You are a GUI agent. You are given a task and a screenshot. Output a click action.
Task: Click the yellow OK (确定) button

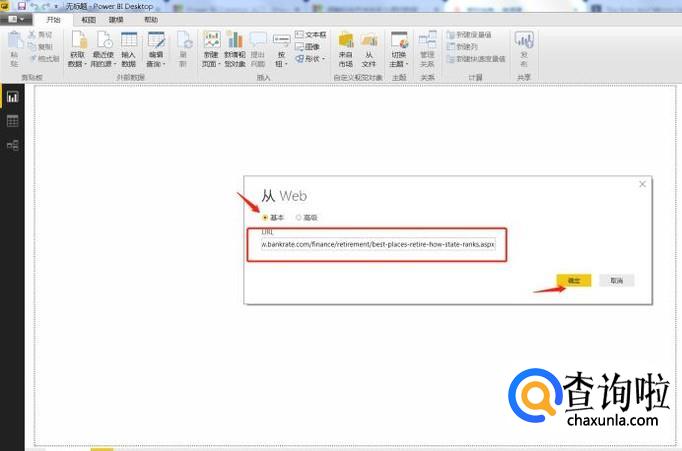coord(574,281)
